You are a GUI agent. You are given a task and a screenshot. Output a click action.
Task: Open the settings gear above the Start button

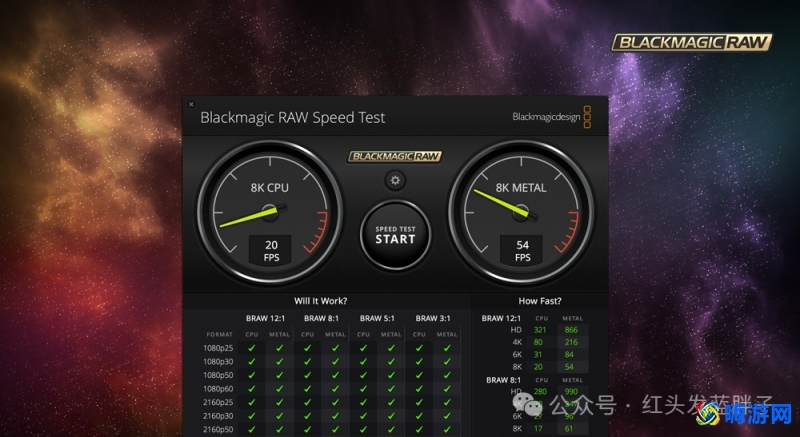click(395, 180)
